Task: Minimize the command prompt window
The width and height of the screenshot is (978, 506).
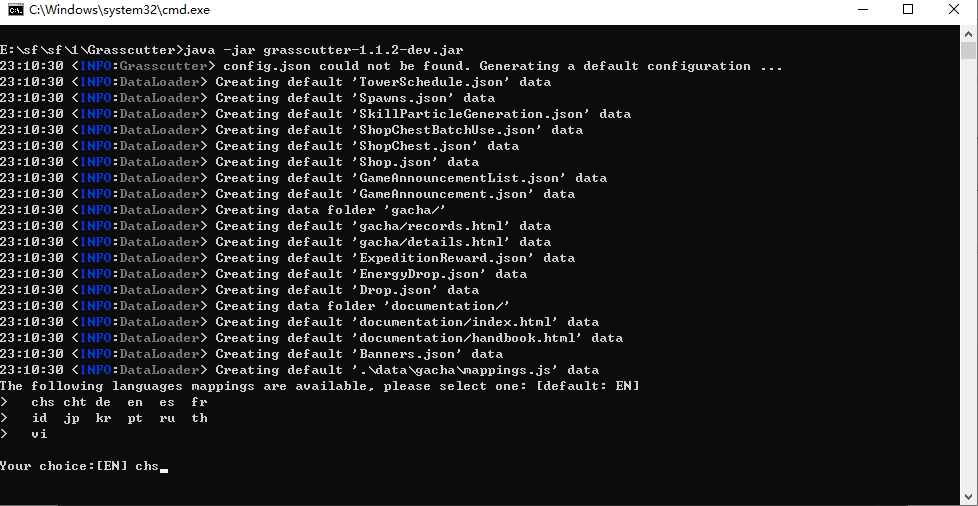Action: point(861,10)
